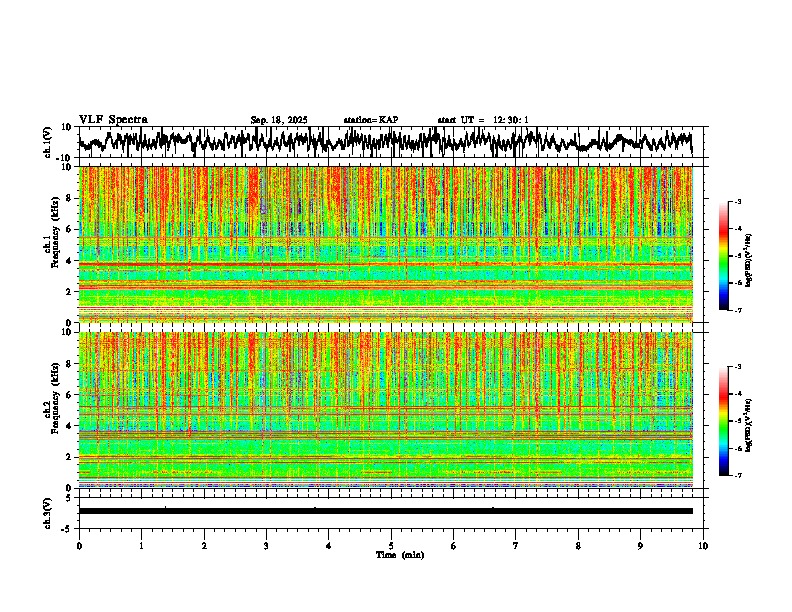Click the ch.1 voltage waveform trace

(386, 142)
